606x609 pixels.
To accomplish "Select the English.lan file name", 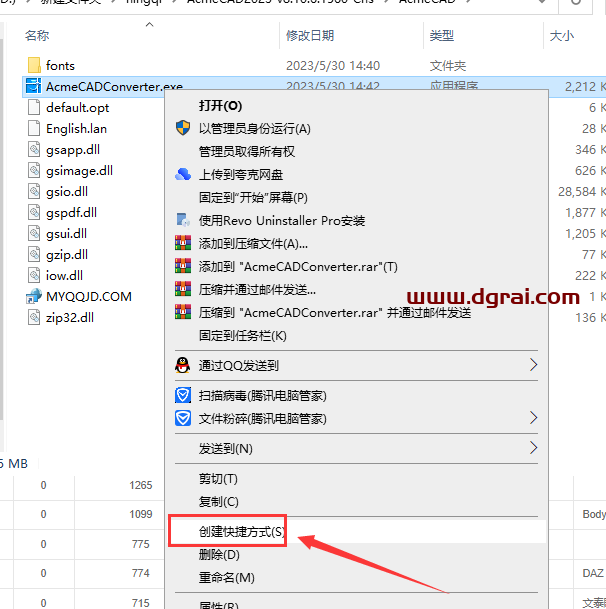I will click(76, 129).
